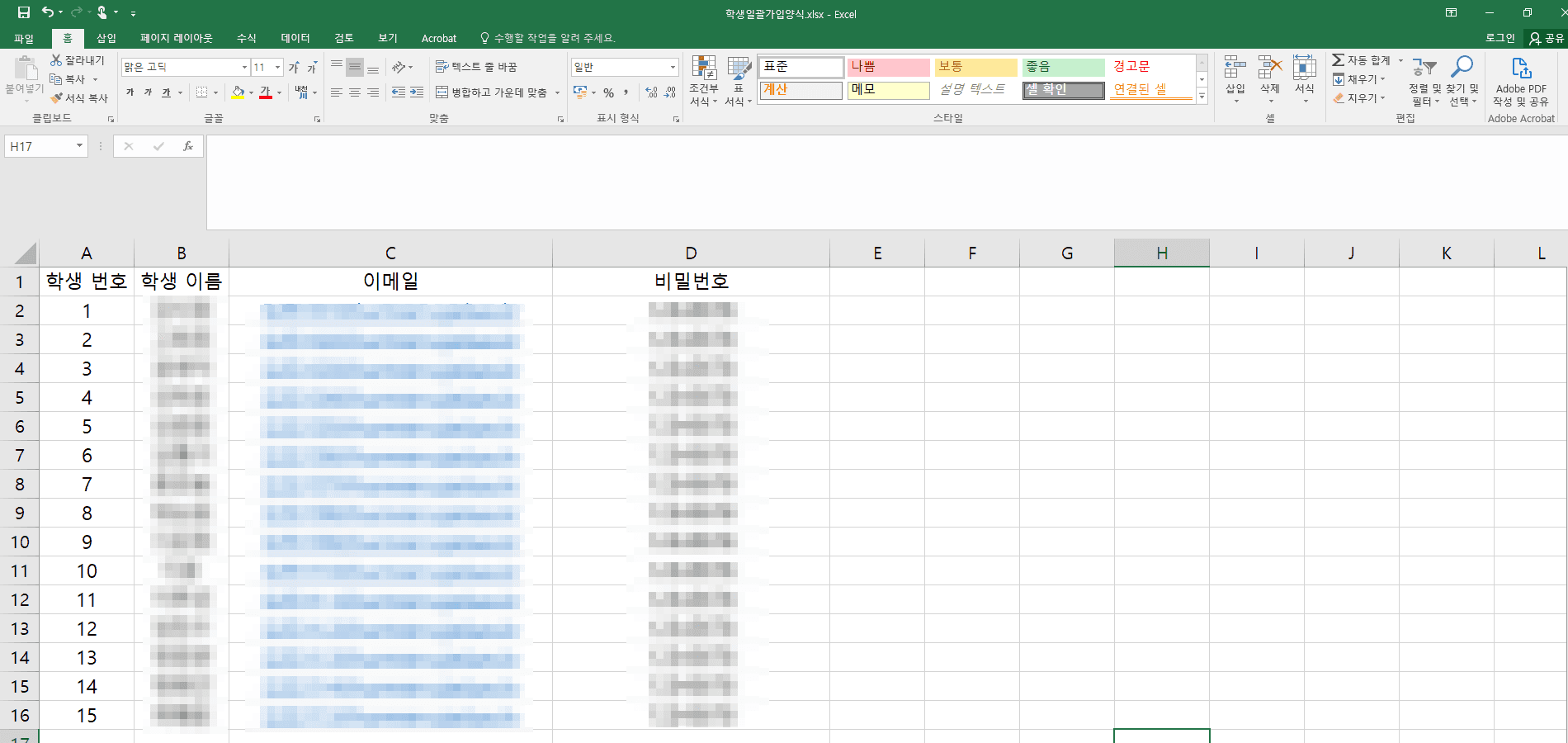Toggle touch/mouse mode in quick access toolbar
1568x743 pixels.
coord(102,12)
